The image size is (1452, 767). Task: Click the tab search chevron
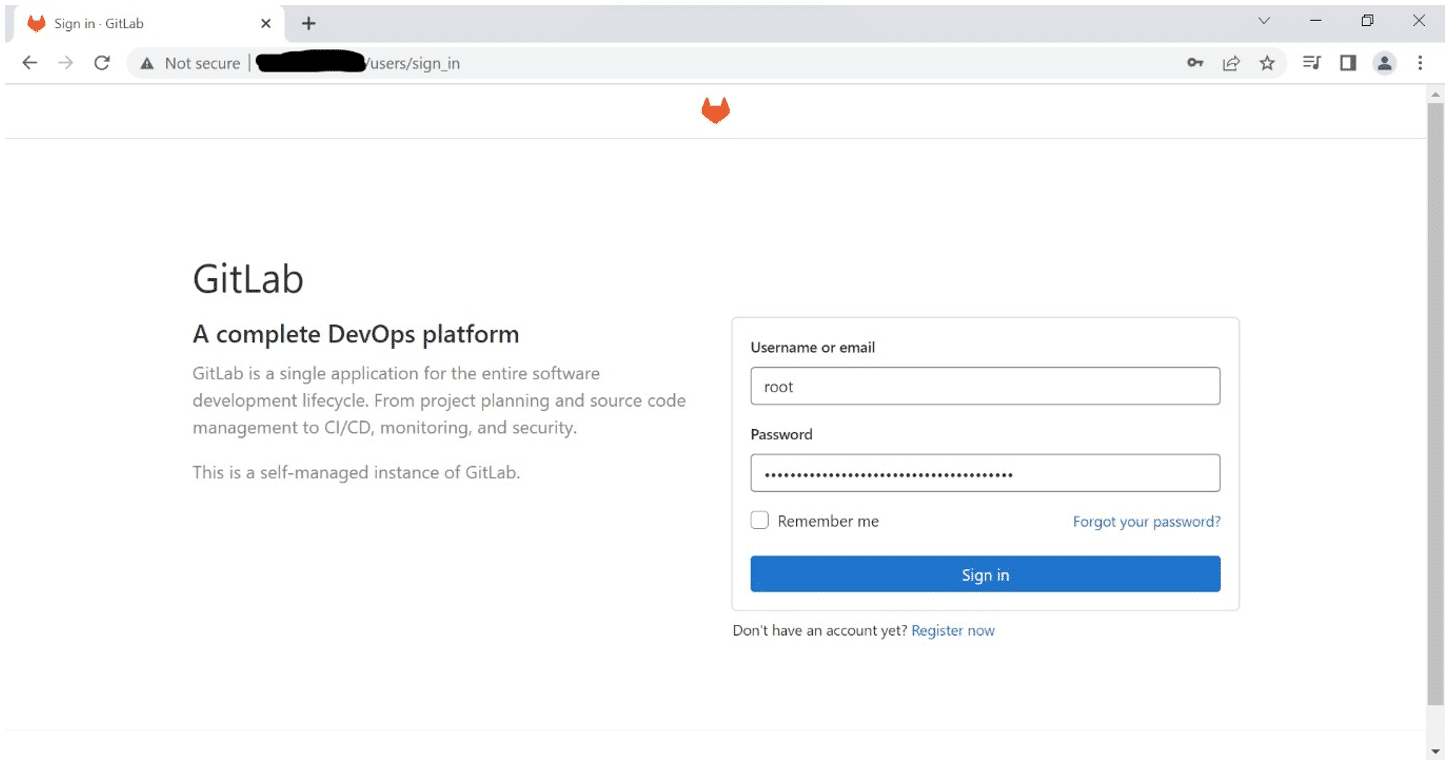click(x=1264, y=20)
